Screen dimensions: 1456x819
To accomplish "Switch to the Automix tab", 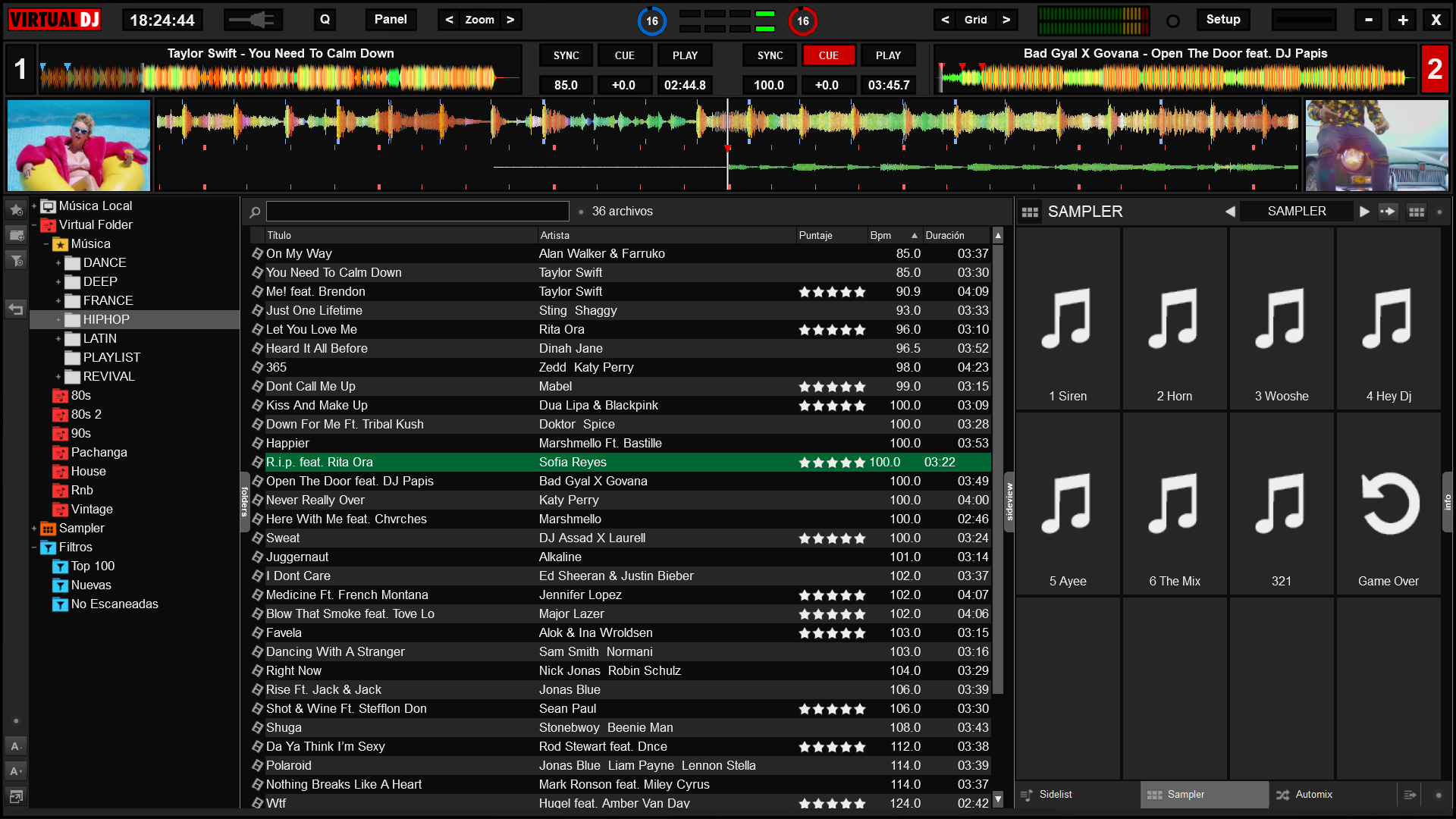I will coord(1313,794).
